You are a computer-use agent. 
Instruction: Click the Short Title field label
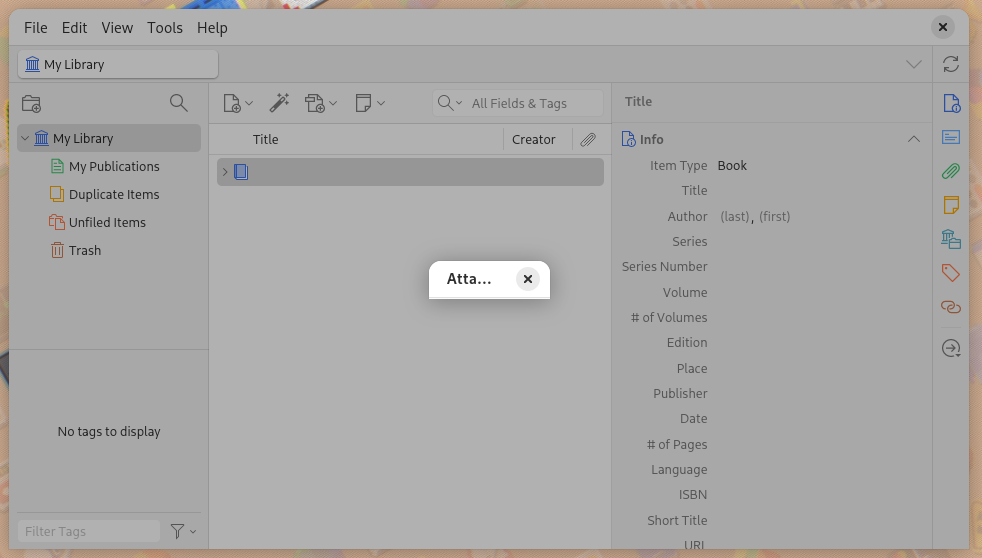(677, 520)
